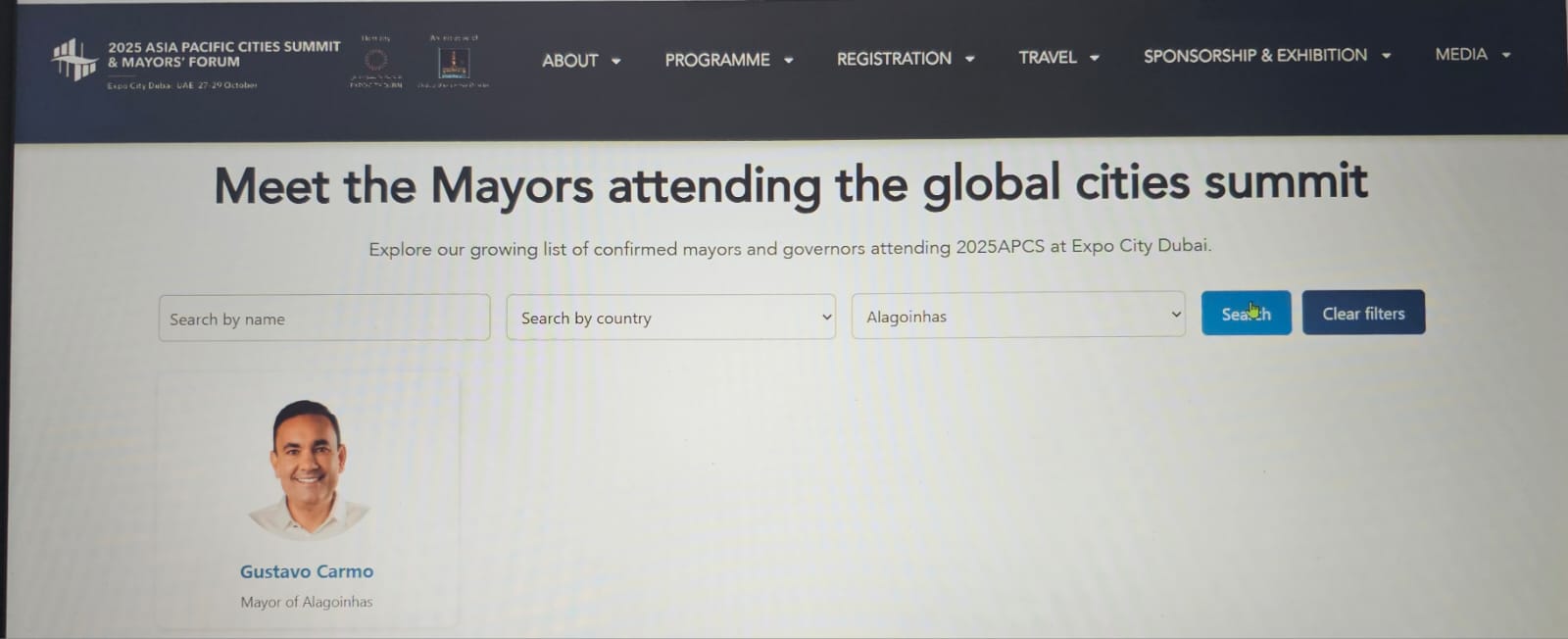Click the square partner emblem in the header
This screenshot has width=1568, height=639.
click(453, 63)
